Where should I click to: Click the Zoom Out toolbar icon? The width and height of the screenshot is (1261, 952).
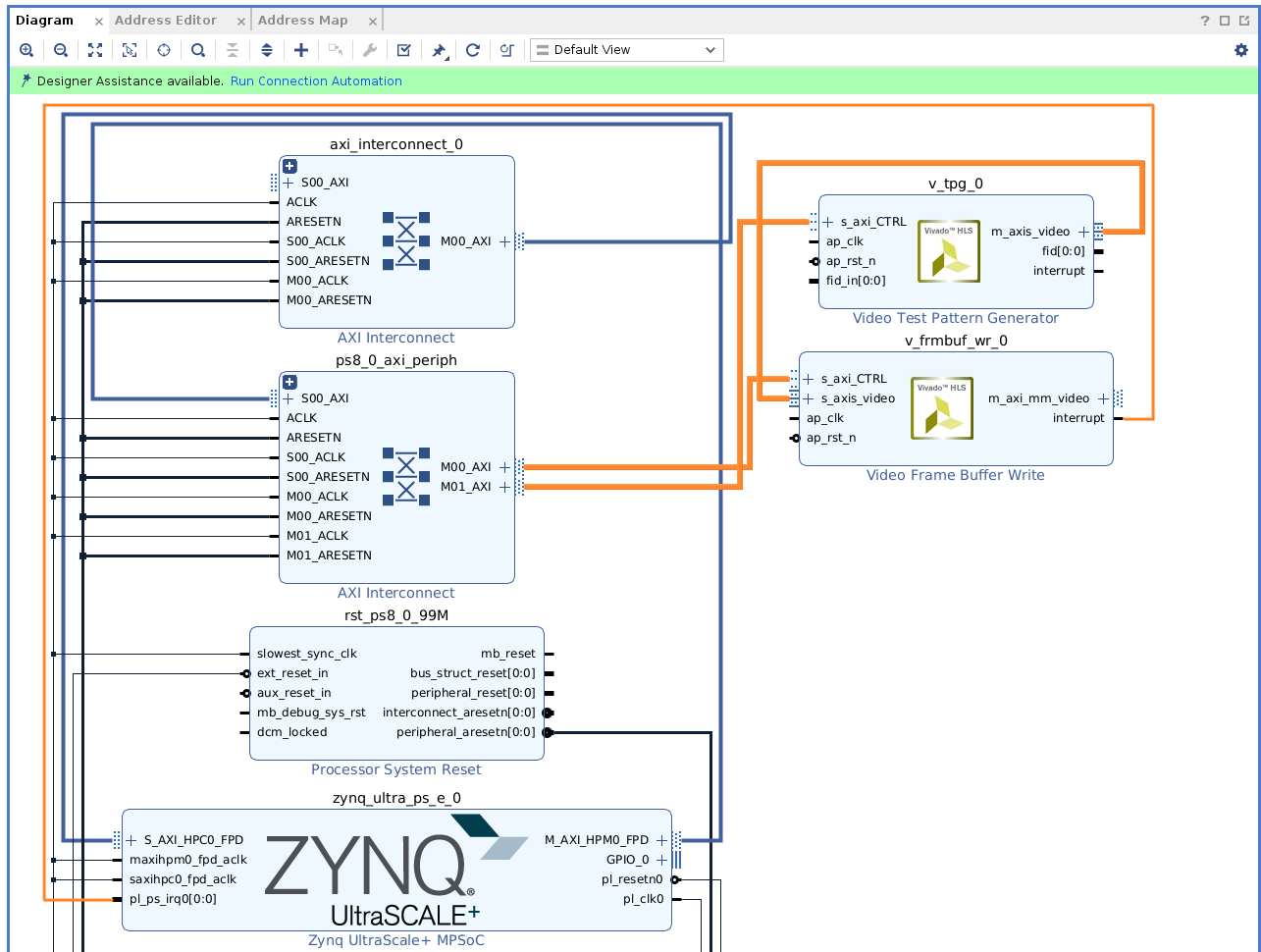pyautogui.click(x=61, y=50)
